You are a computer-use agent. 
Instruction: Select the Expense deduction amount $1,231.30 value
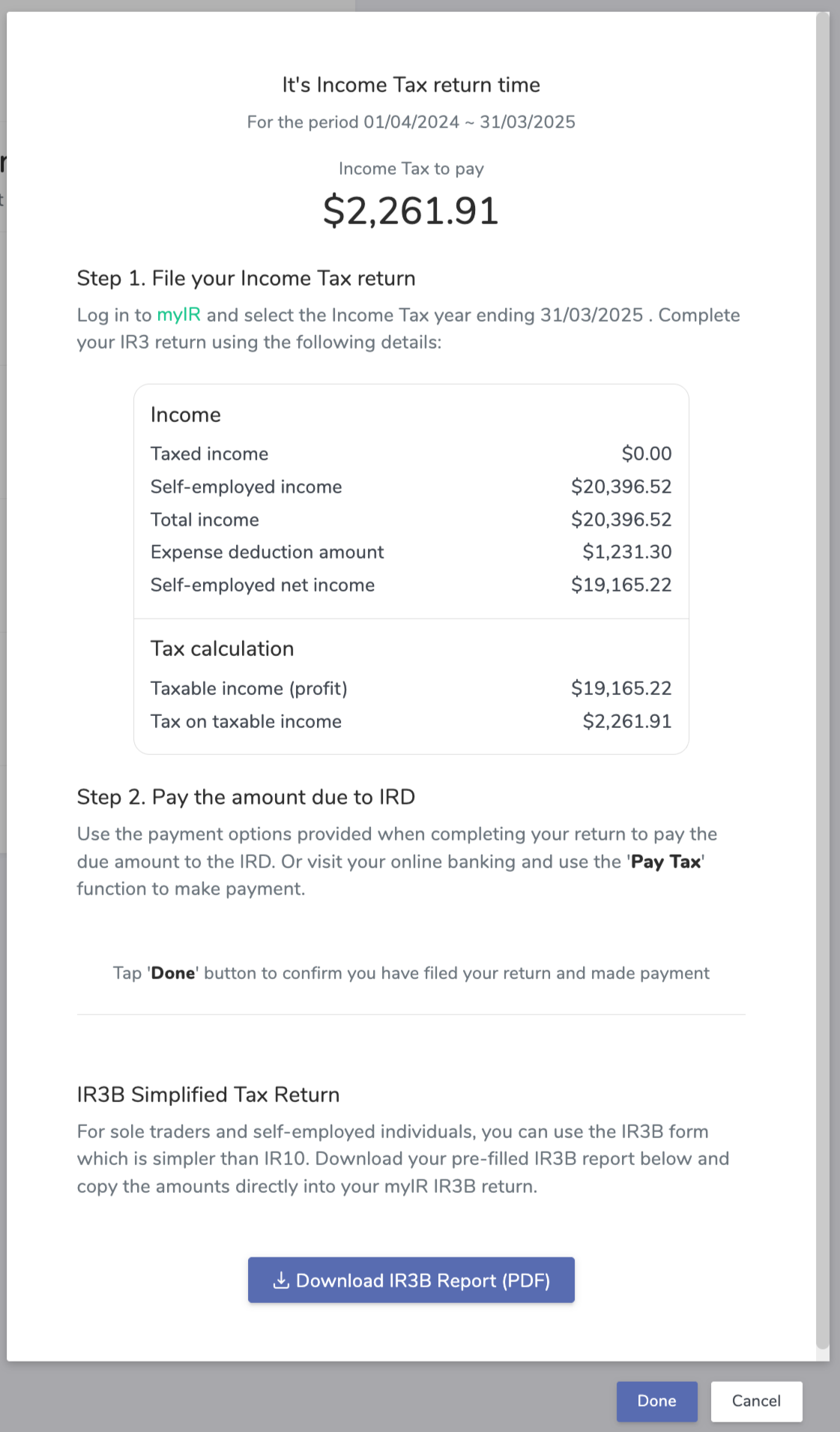pos(626,552)
